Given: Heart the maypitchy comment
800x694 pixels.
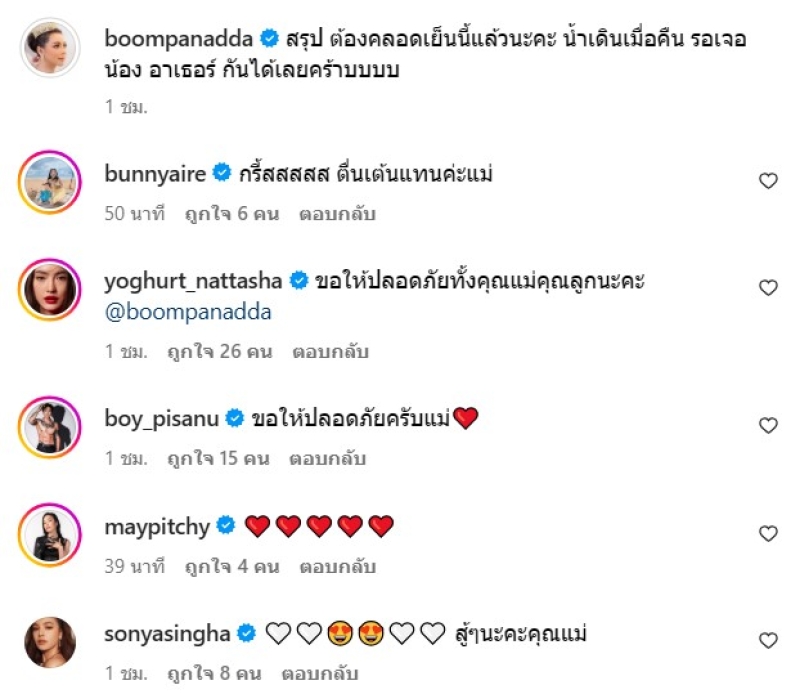Looking at the screenshot, I should 768,534.
